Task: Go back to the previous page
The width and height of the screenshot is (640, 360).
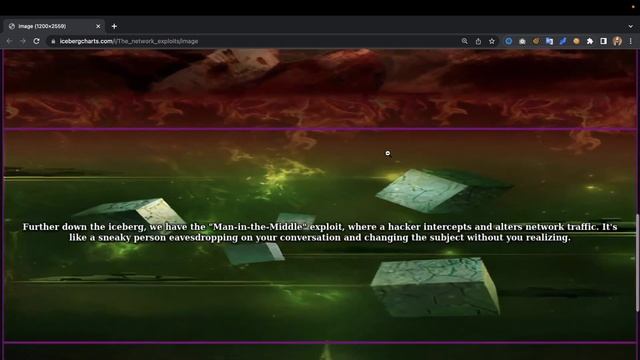Action: [9, 41]
